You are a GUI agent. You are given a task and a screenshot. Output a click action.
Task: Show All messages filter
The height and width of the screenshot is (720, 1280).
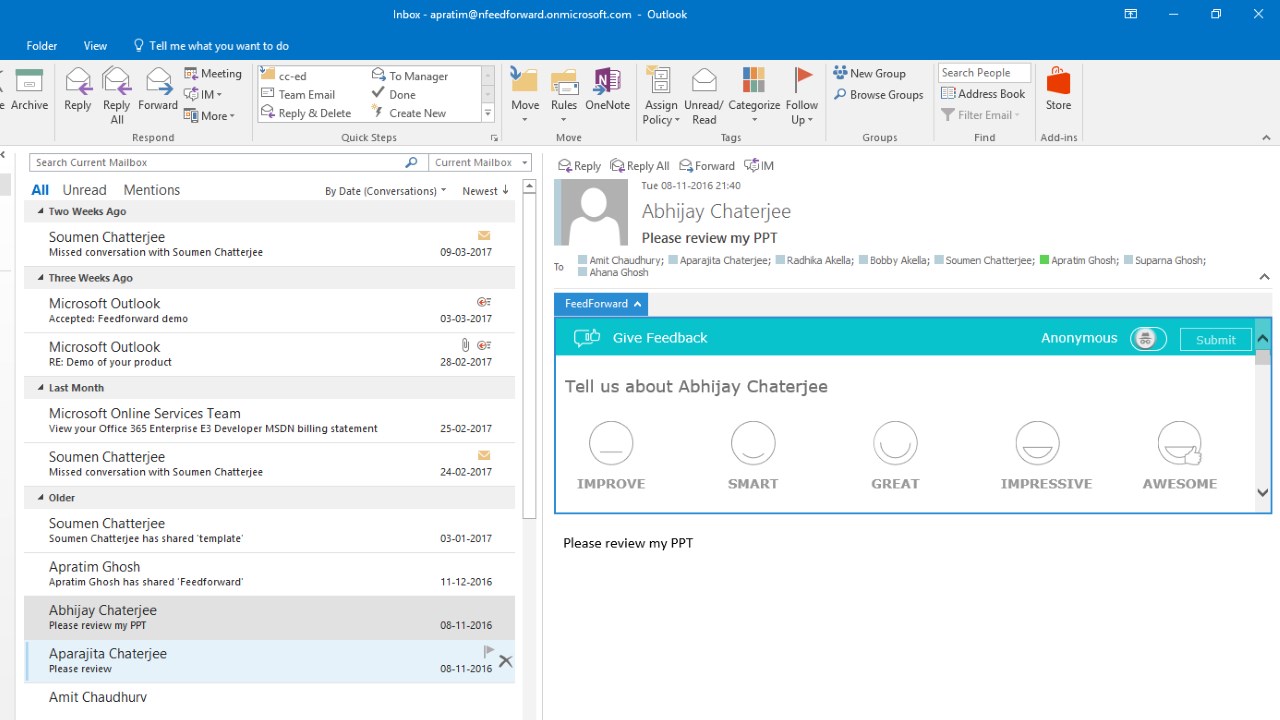(40, 190)
